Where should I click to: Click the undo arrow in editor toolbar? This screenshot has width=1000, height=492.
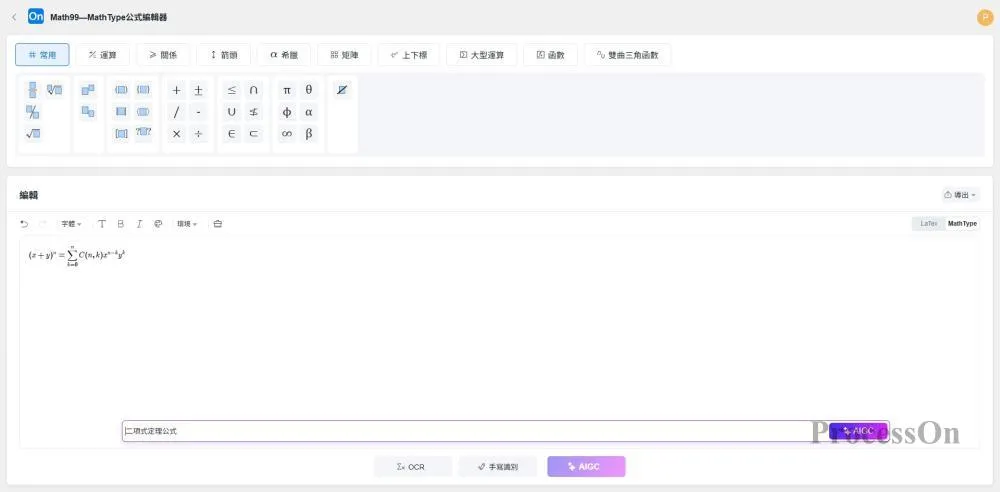(24, 224)
